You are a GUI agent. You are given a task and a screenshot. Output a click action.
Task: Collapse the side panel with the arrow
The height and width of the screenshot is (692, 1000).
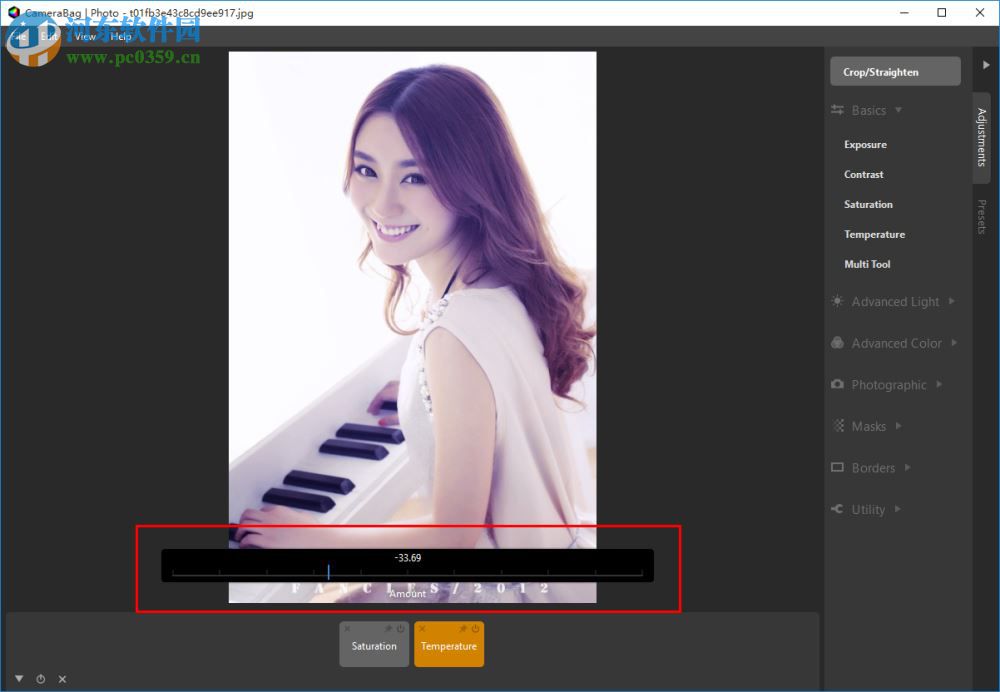986,65
